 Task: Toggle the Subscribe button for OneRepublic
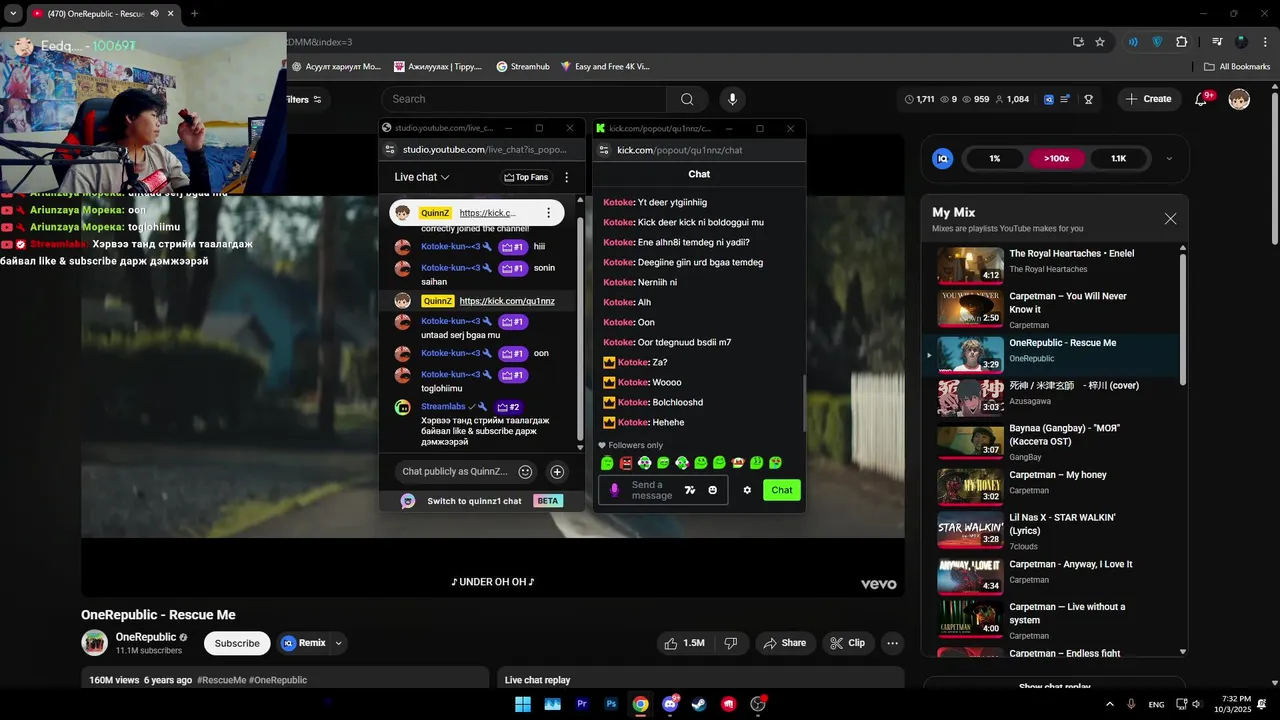tap(237, 643)
